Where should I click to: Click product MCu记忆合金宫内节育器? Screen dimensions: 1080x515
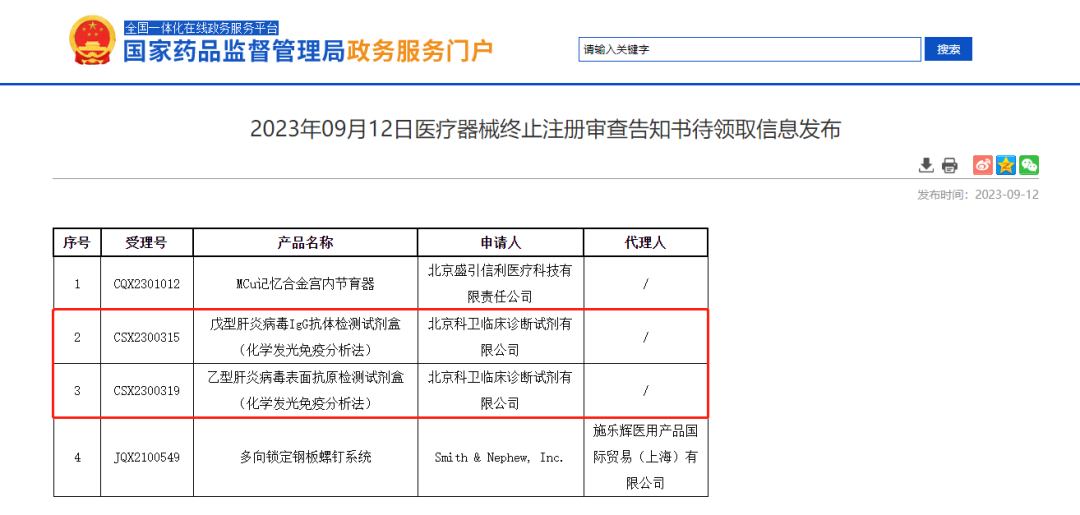coord(305,284)
